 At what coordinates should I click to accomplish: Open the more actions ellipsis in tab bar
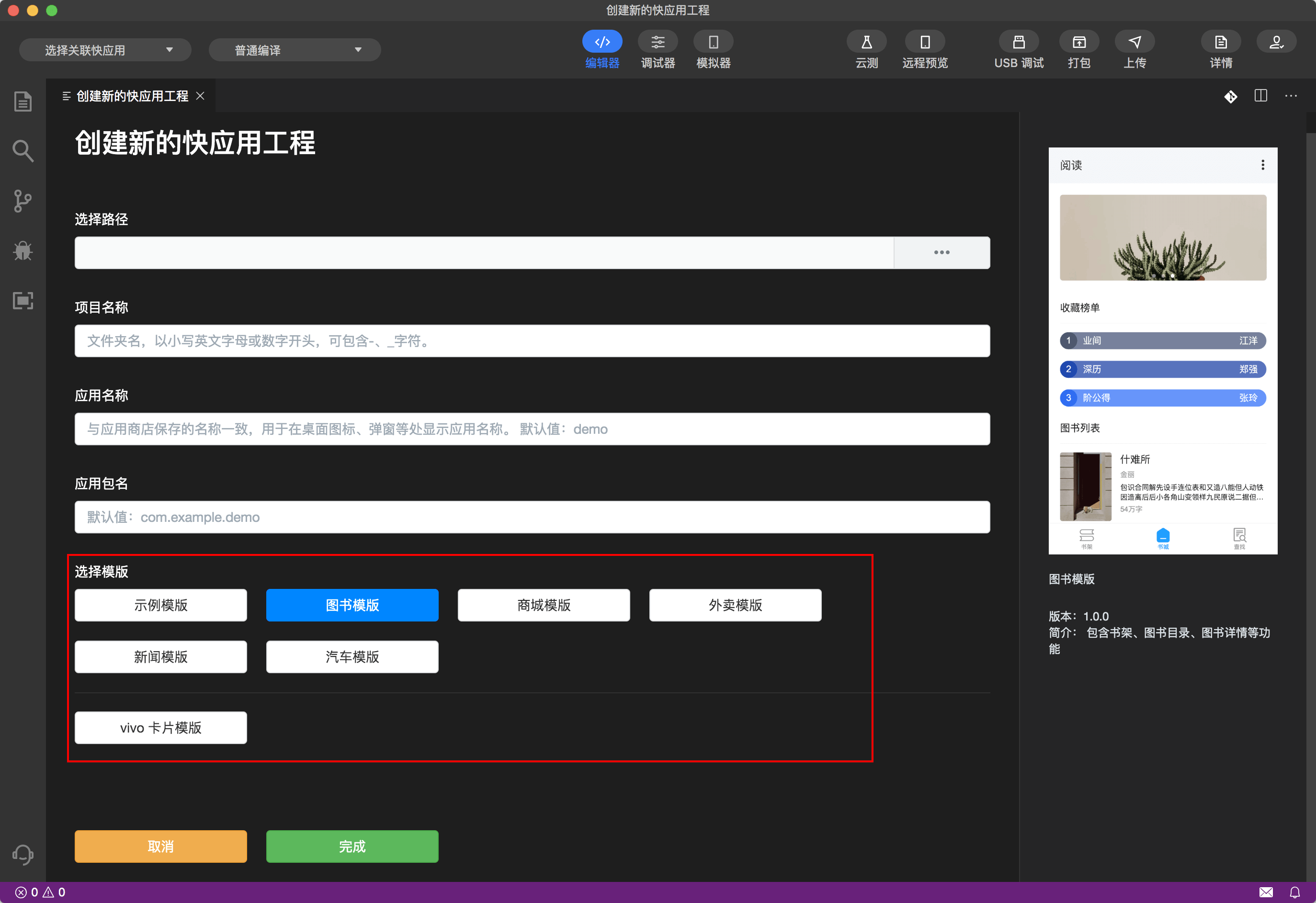coord(1291,96)
